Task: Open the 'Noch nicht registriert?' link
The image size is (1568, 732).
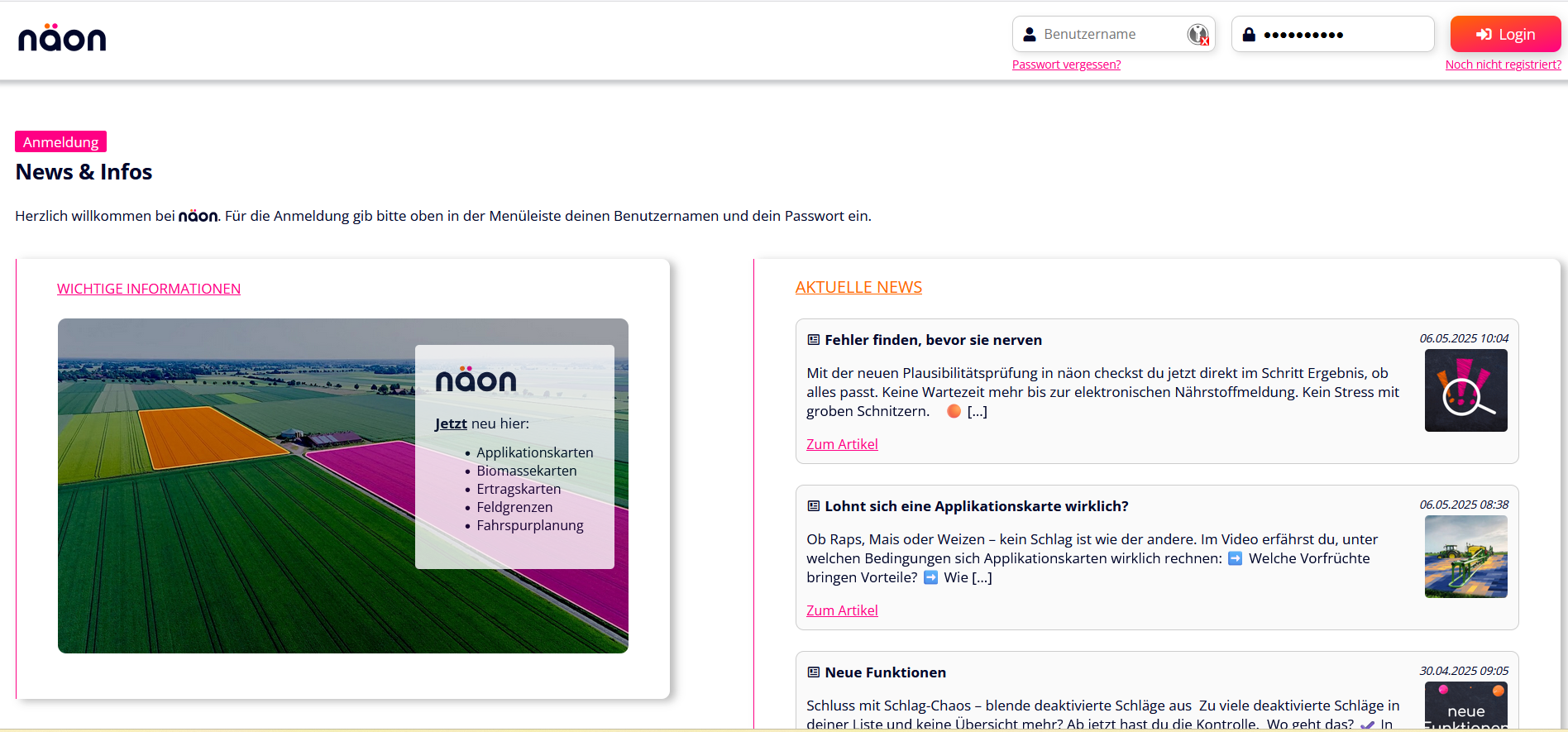Action: 1503,65
